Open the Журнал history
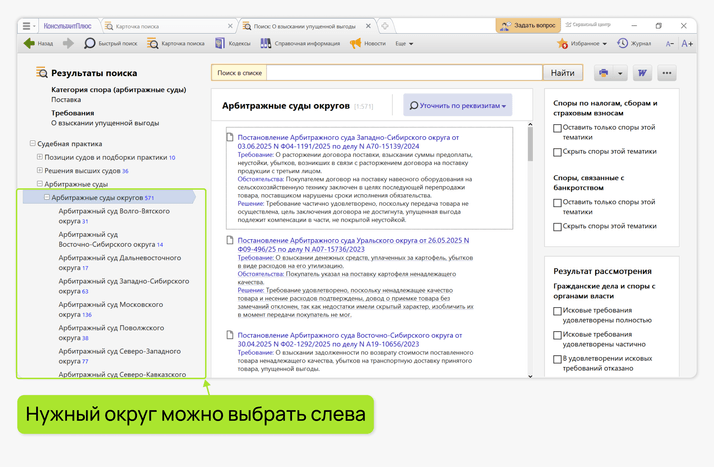 634,44
